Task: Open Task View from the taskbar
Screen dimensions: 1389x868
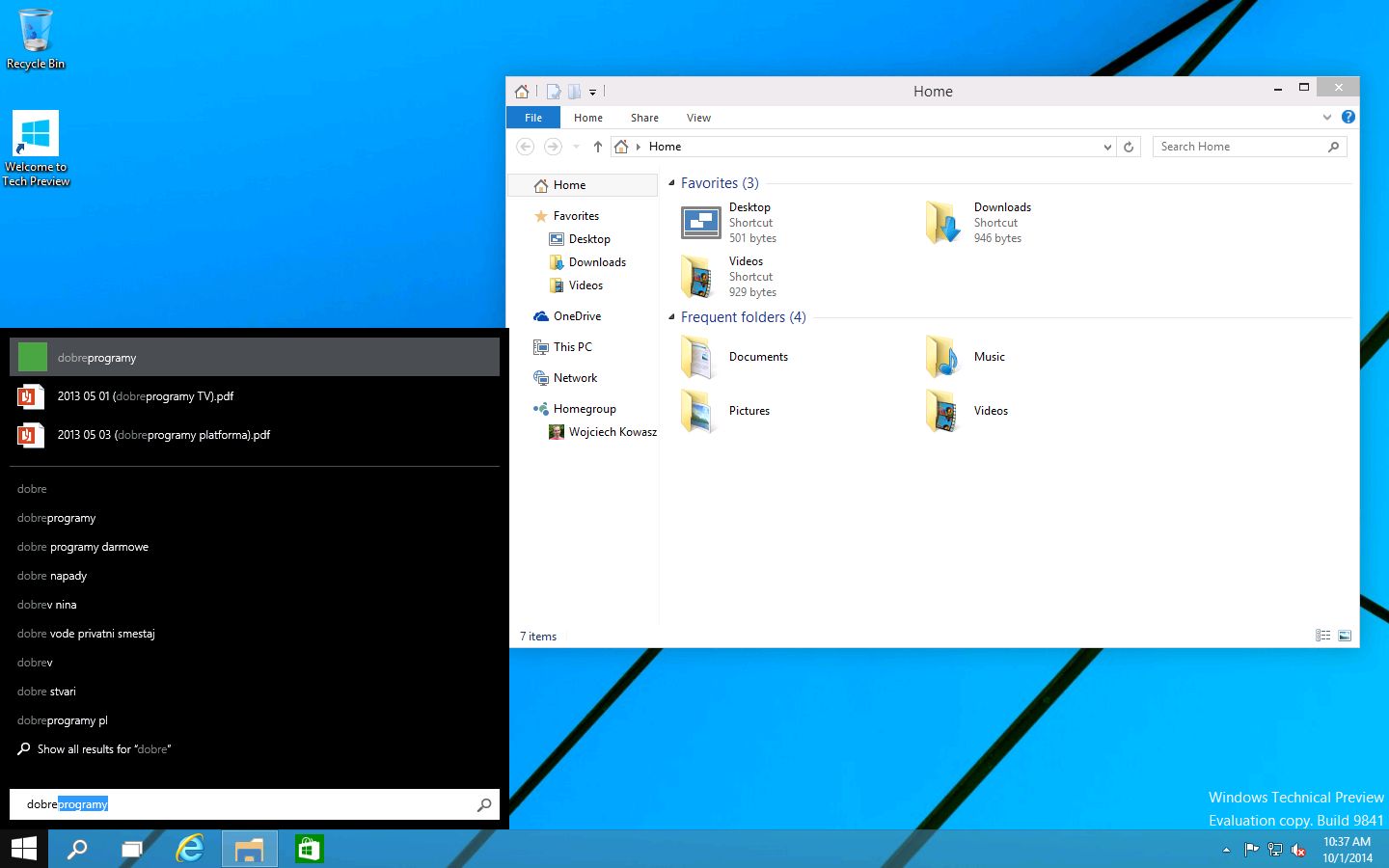Action: pyautogui.click(x=131, y=849)
